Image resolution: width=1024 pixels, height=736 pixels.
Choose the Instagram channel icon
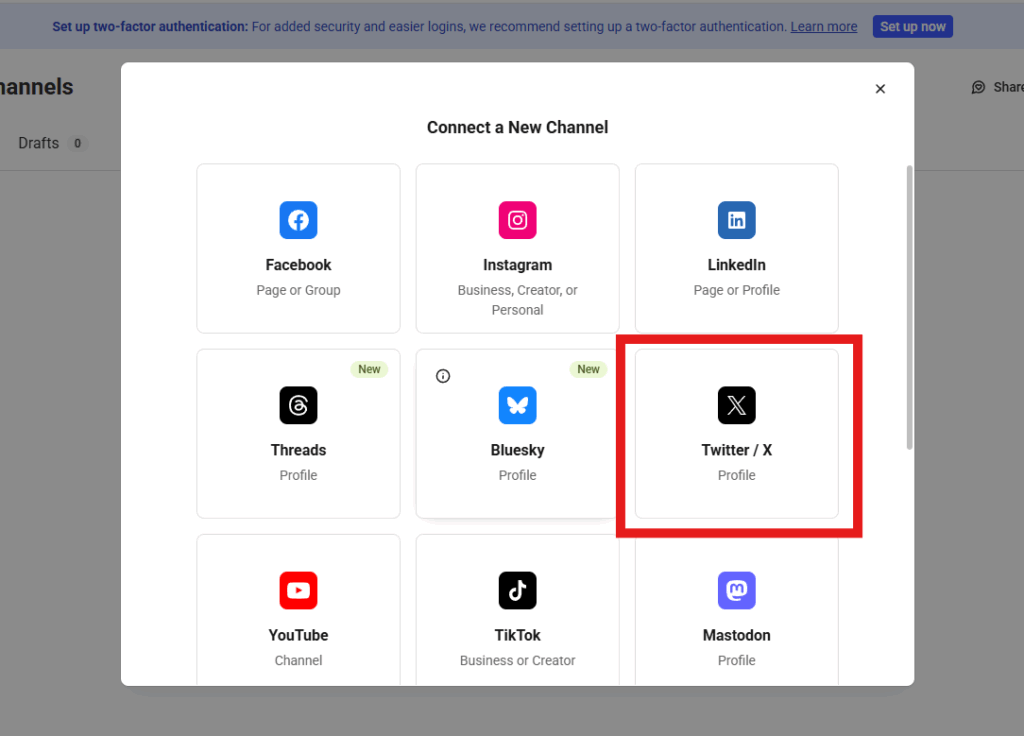click(517, 220)
